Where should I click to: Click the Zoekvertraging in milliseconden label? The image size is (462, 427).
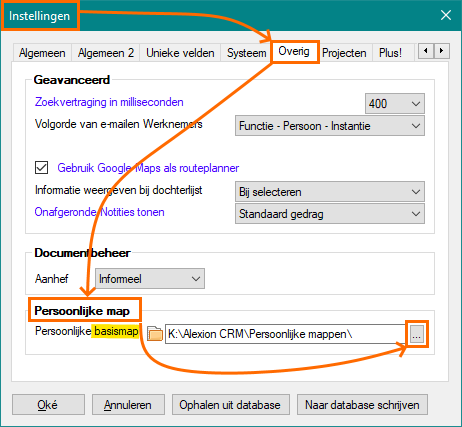click(x=109, y=102)
